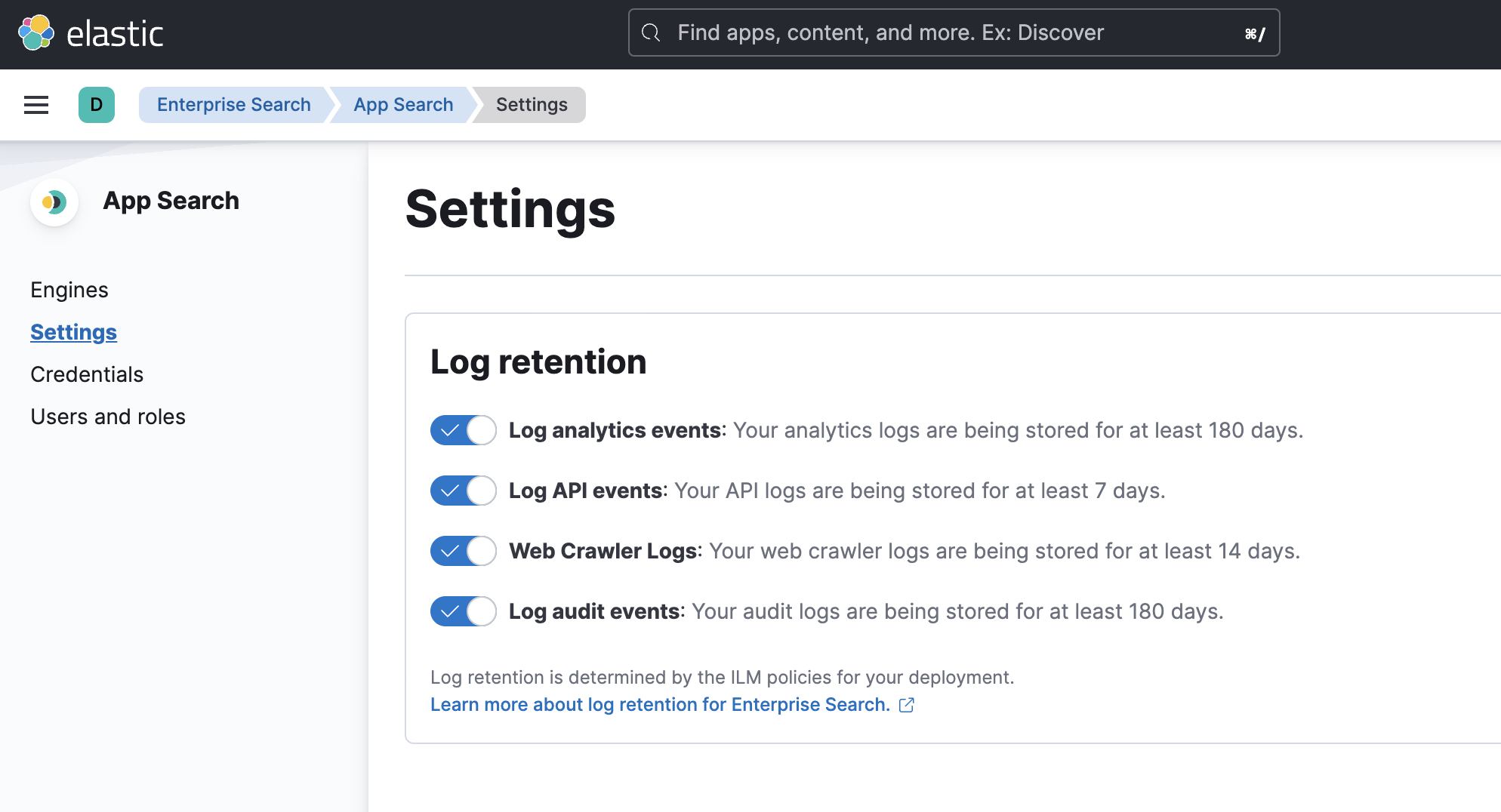The image size is (1501, 812).
Task: Click the magnifying glass in the search bar
Action: coord(651,32)
